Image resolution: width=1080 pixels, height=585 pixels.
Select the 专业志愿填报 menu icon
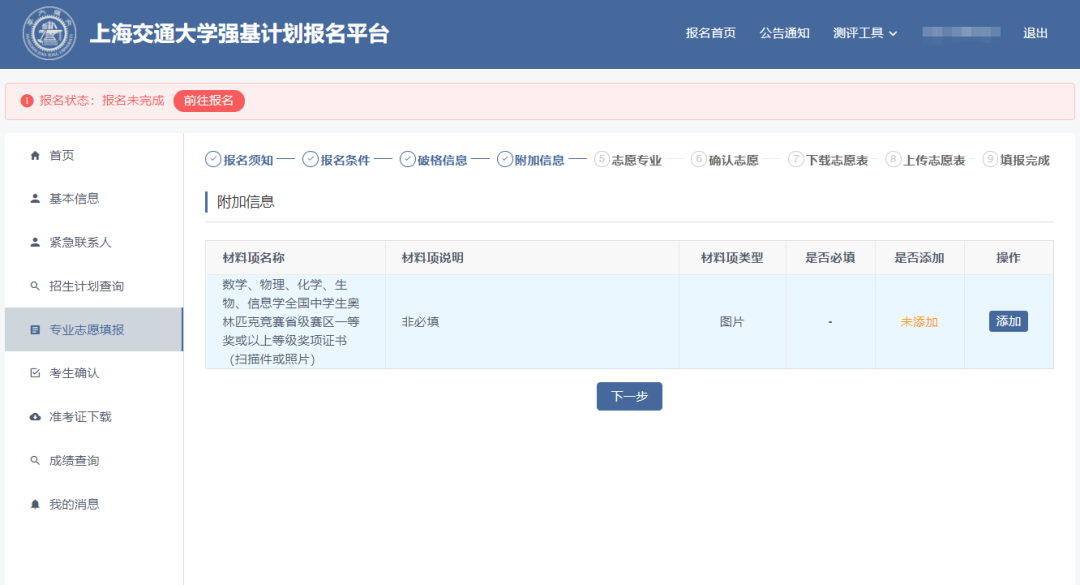(36, 329)
